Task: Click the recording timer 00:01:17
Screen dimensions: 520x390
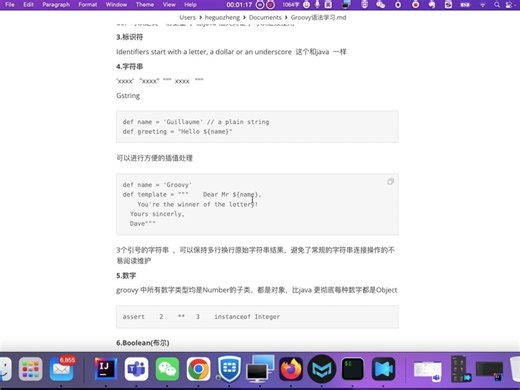Action: point(239,5)
